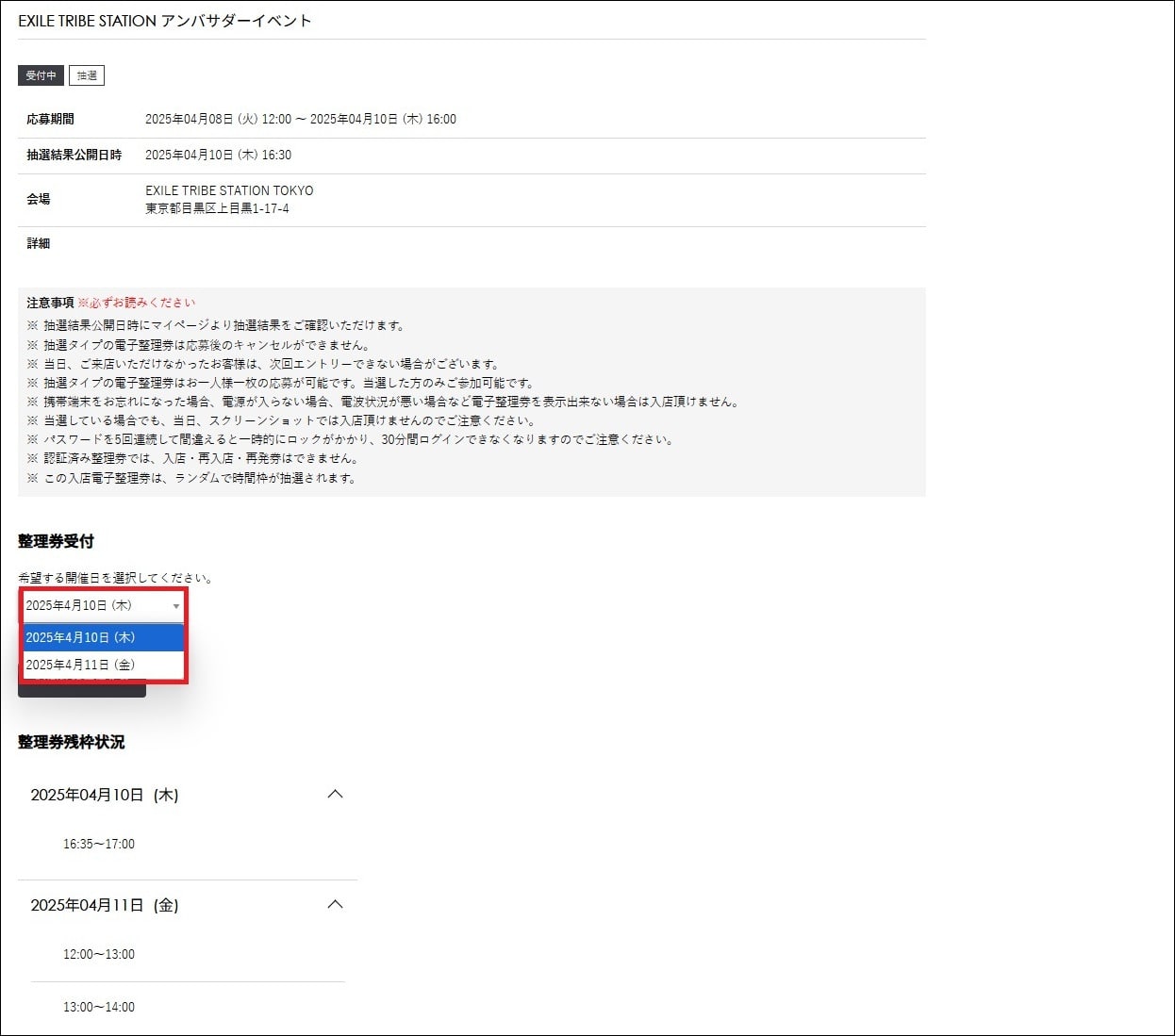Click the lottery result time 16:30 value
This screenshot has height=1036, width=1175.
tap(218, 155)
